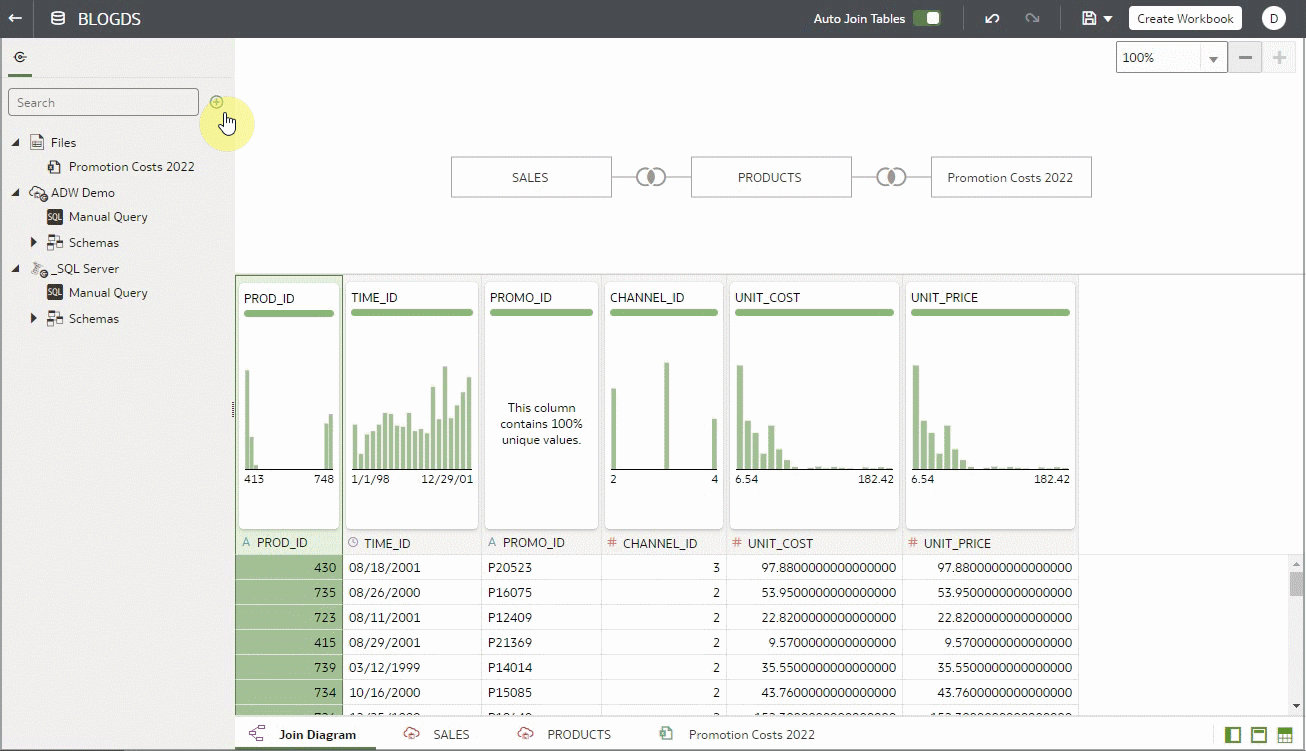Click the join circles between SALES and PRODUCTS
This screenshot has height=751, width=1306.
coord(650,176)
